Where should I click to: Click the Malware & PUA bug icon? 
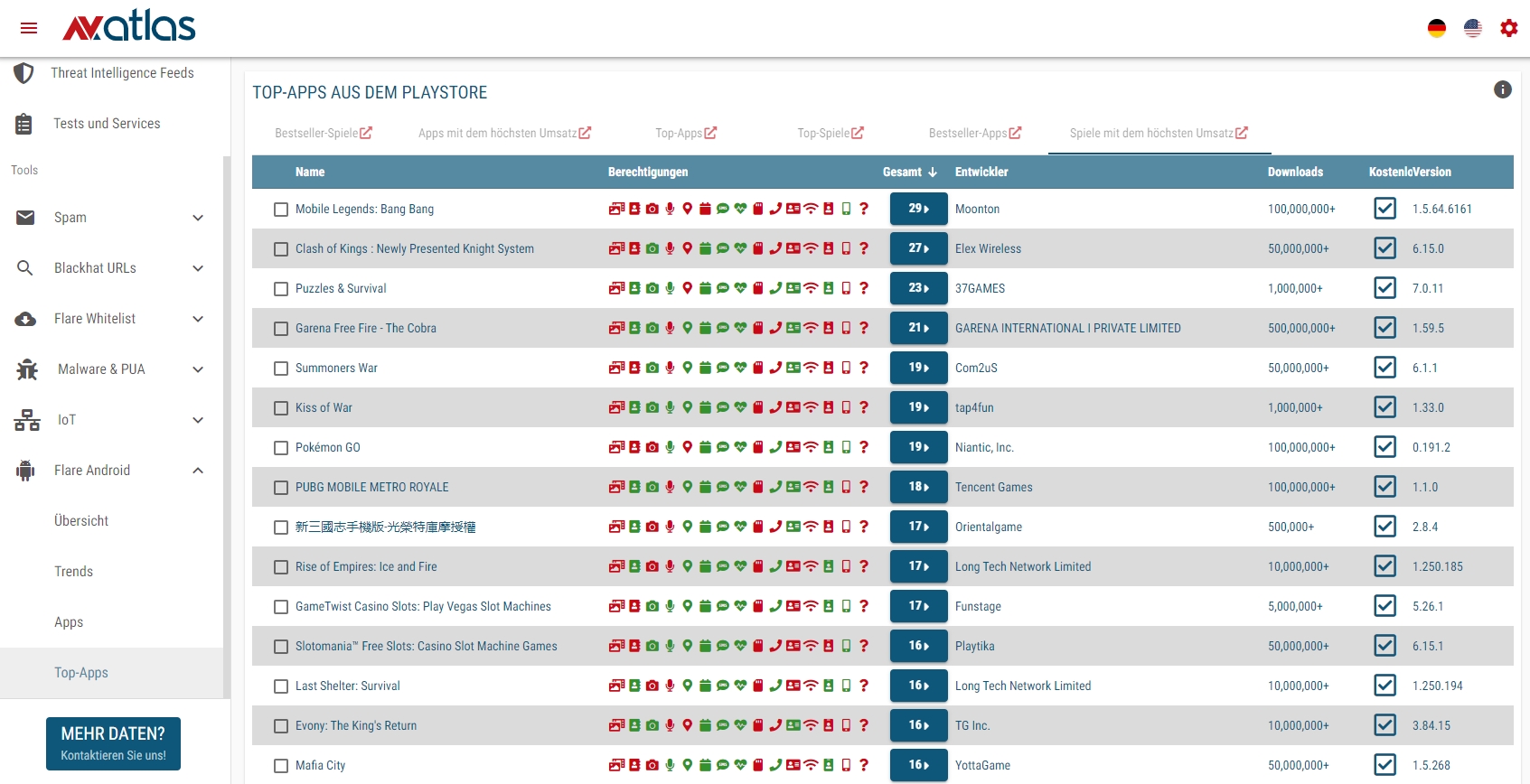(x=27, y=369)
